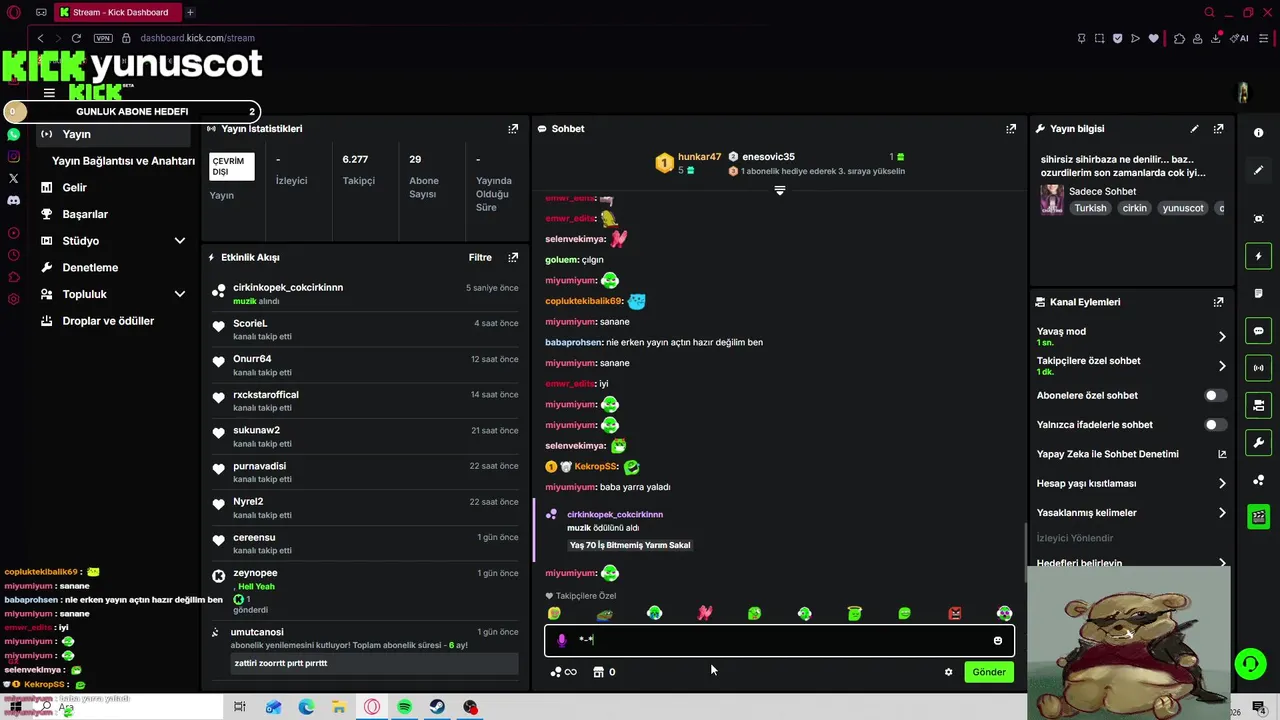Click hunkar47 in the chat leaderboard
The width and height of the screenshot is (1280, 720).
coord(699,157)
